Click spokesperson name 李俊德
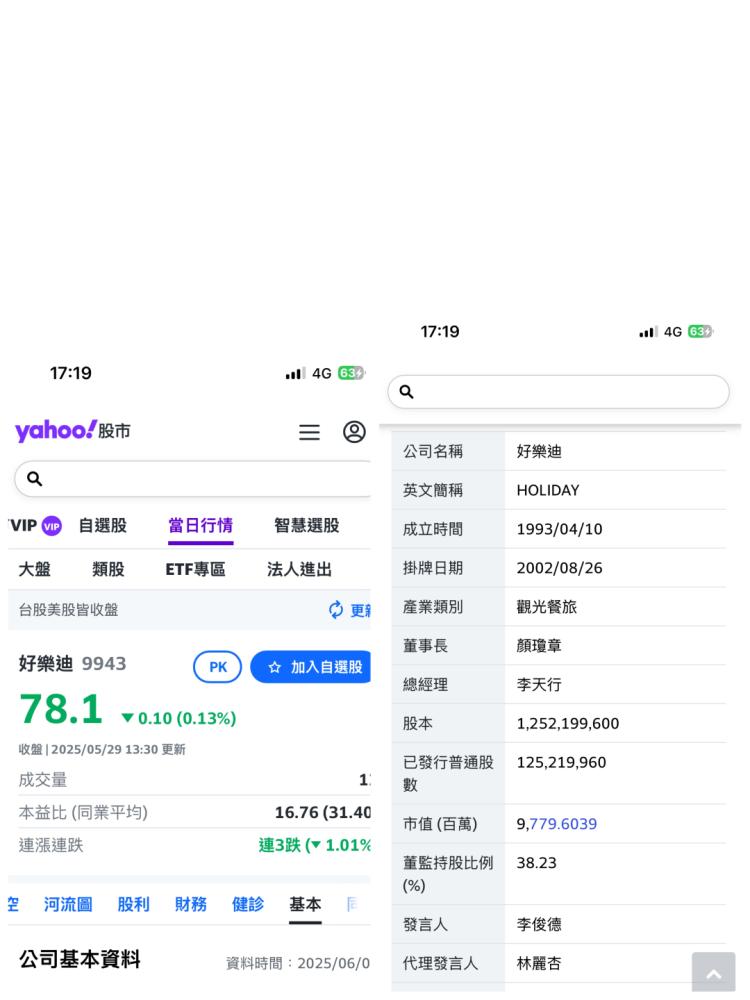This screenshot has height=1000, width=750. (539, 925)
